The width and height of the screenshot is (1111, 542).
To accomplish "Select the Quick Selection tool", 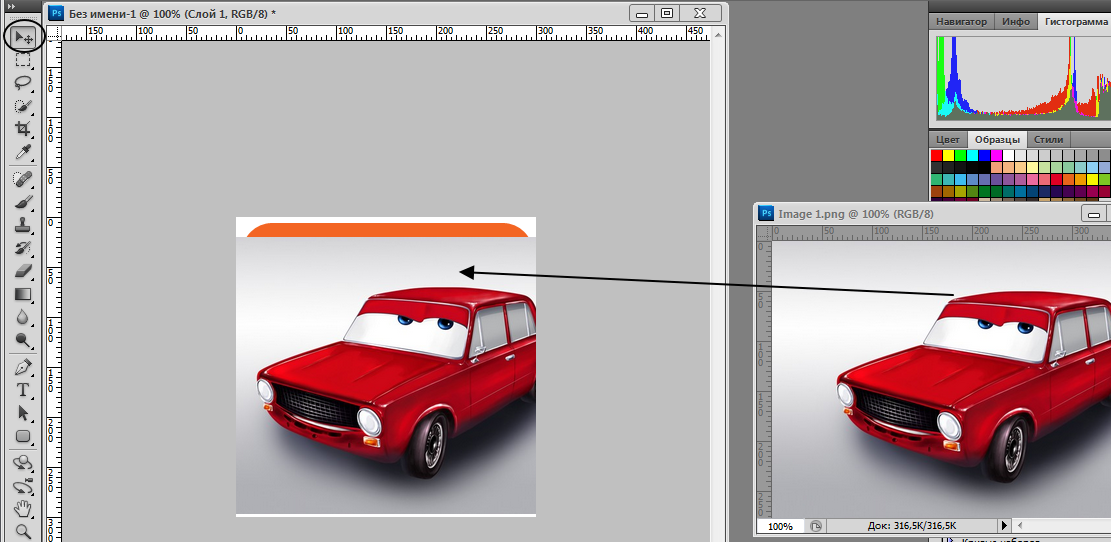I will 24,106.
